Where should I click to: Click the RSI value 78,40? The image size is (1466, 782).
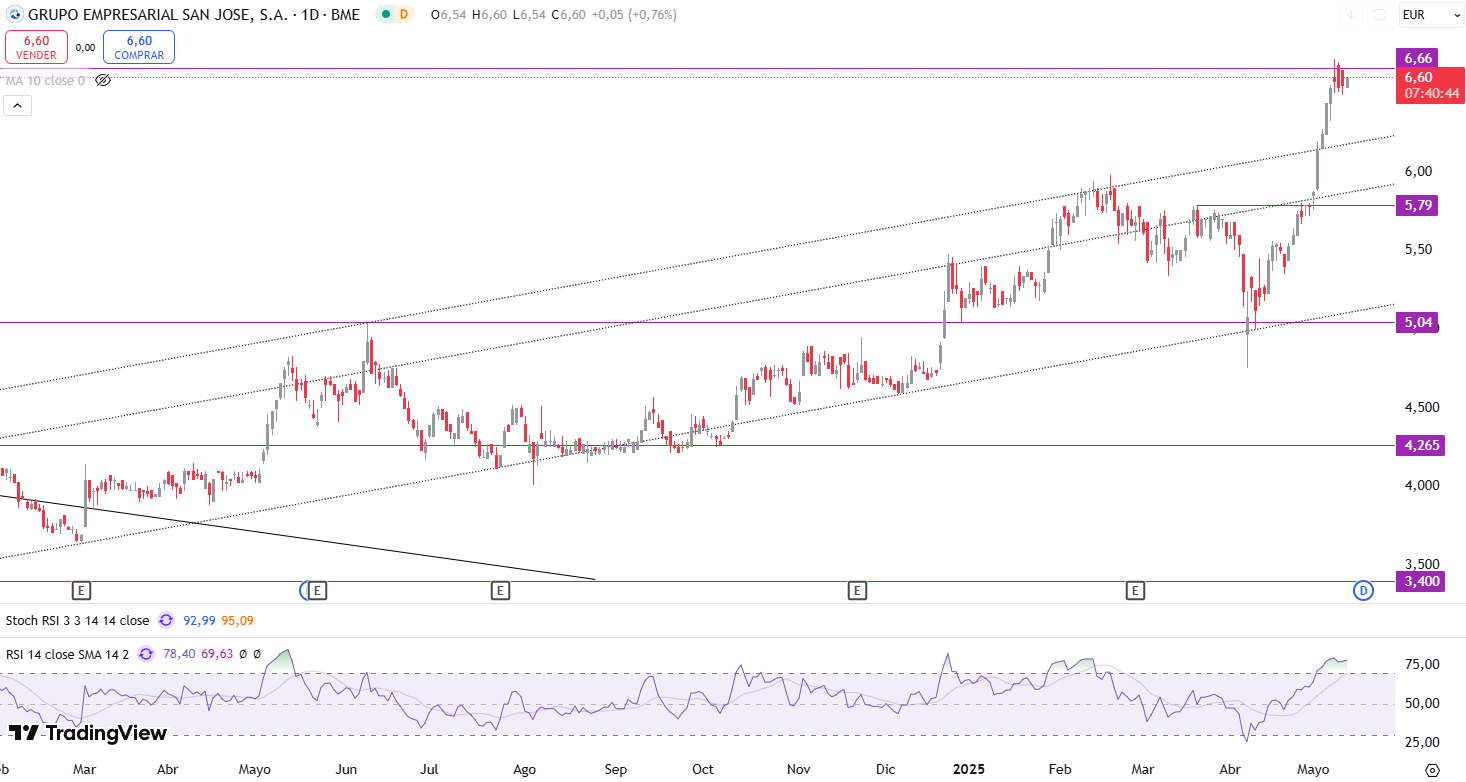pos(180,654)
